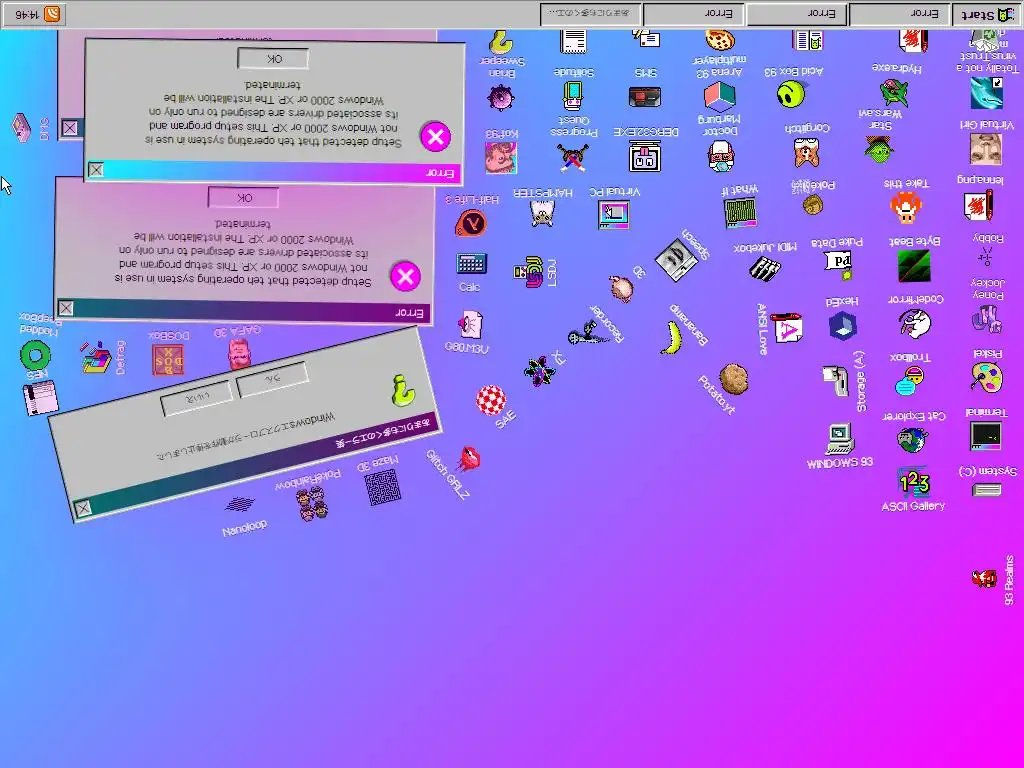
Task: Click OK in the pink Error dialog behind
Action: 244,197
